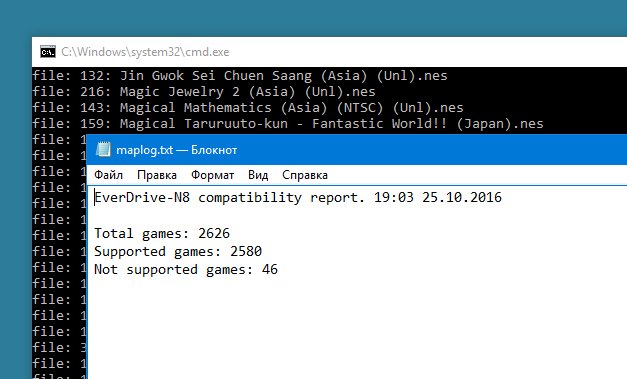Click the cmd.exe window icon
Screen dimensions: 627x379
point(48,52)
